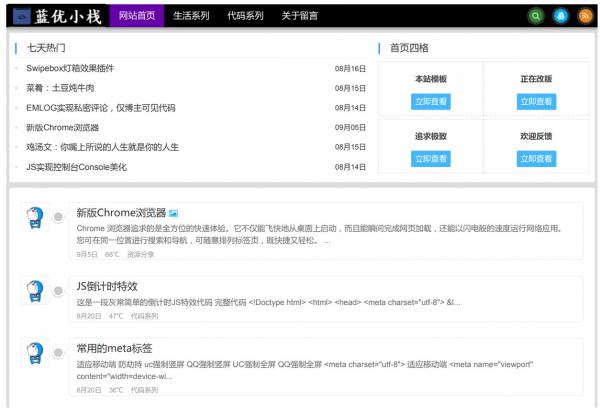Click 资源分享 category tag under Chrome post

[141, 254]
